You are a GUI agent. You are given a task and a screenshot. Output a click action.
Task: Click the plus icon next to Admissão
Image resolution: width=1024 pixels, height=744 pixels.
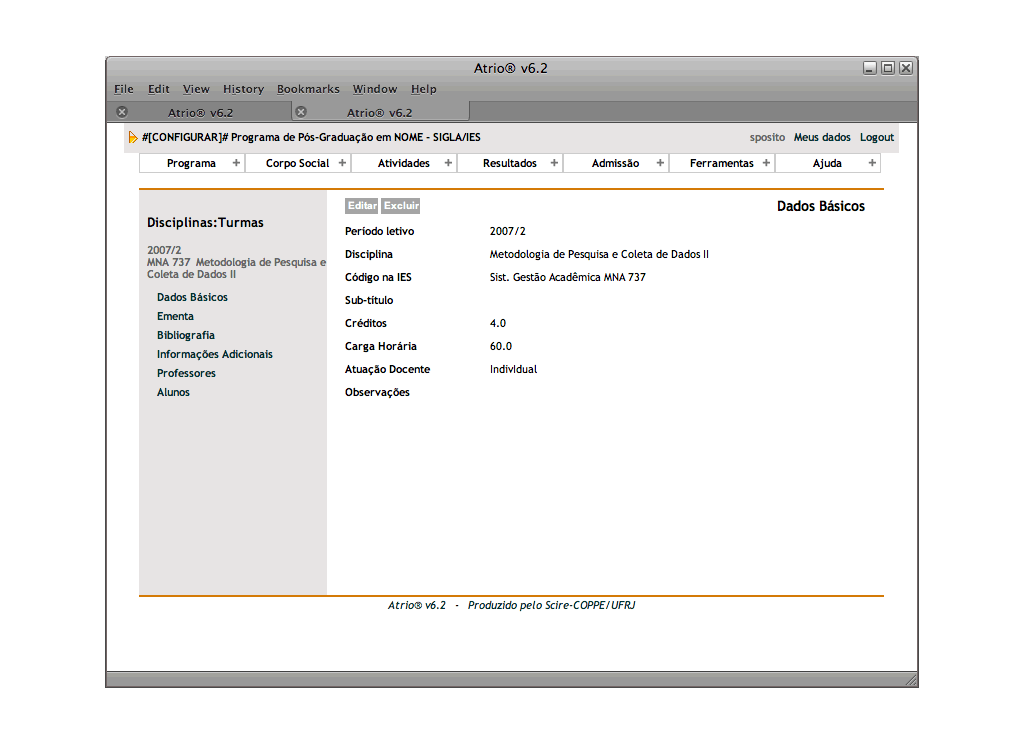click(x=660, y=163)
